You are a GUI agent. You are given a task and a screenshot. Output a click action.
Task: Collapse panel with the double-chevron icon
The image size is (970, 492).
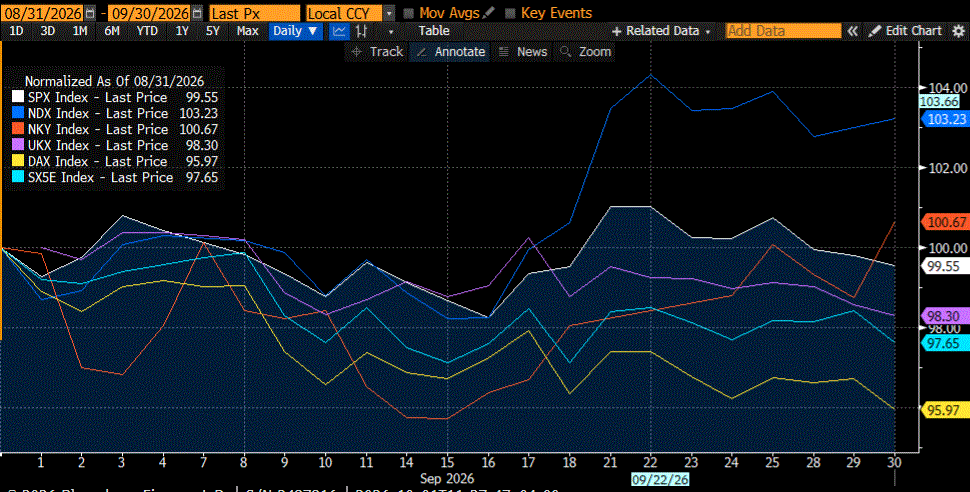[x=852, y=31]
